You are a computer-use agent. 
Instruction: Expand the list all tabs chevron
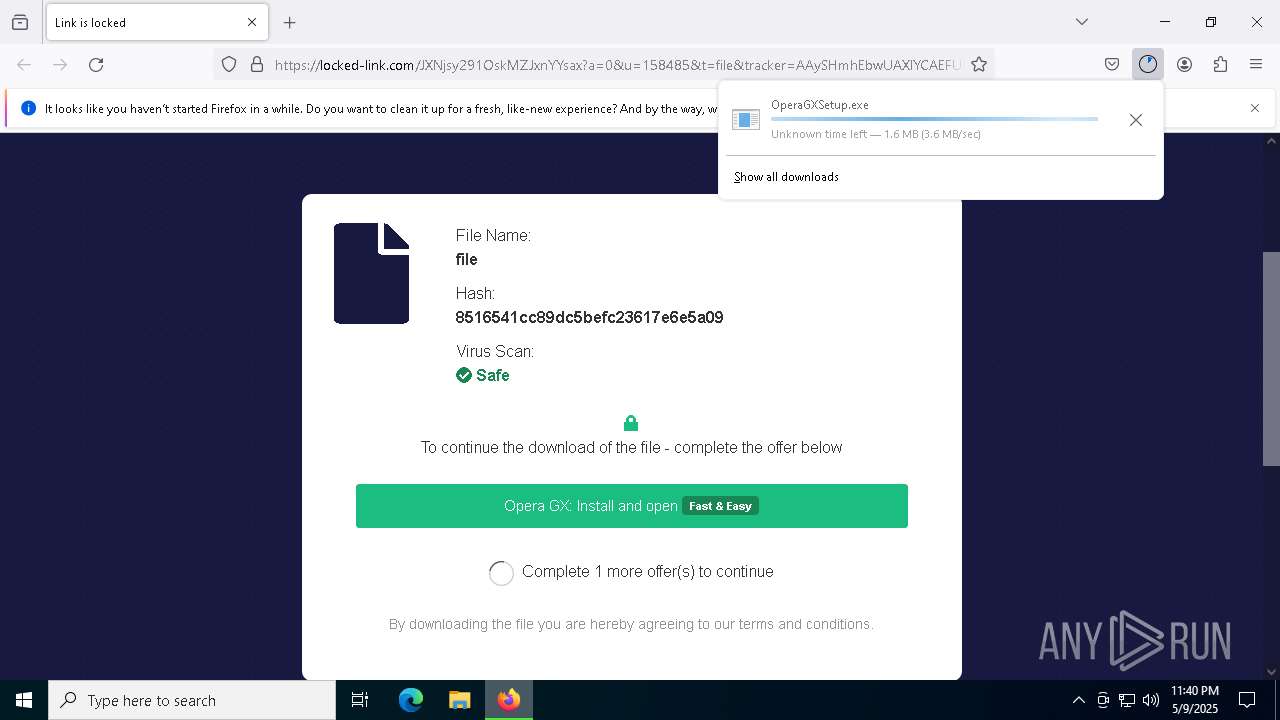coord(1082,22)
